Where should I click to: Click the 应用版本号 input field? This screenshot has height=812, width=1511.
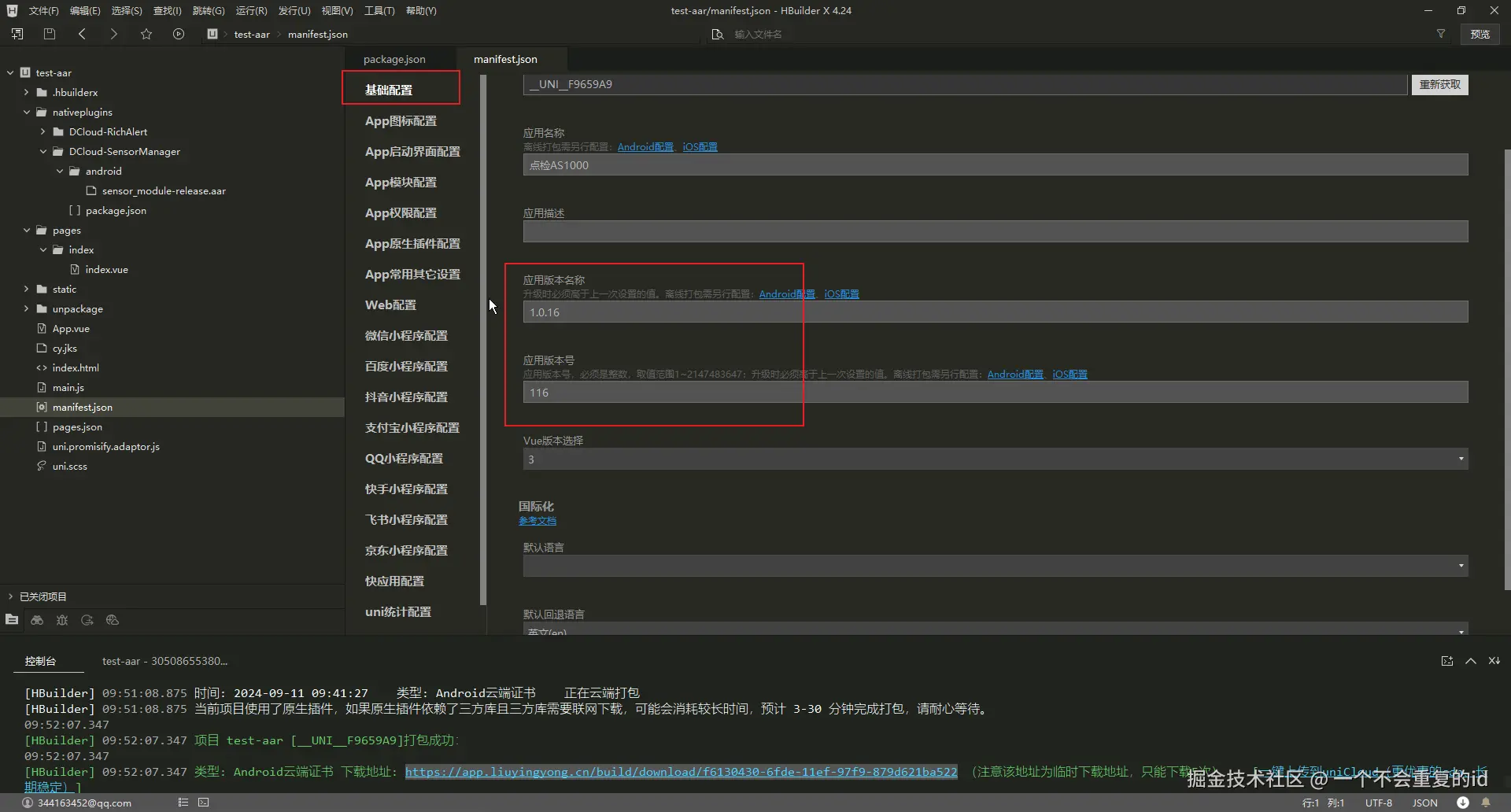[x=996, y=393]
